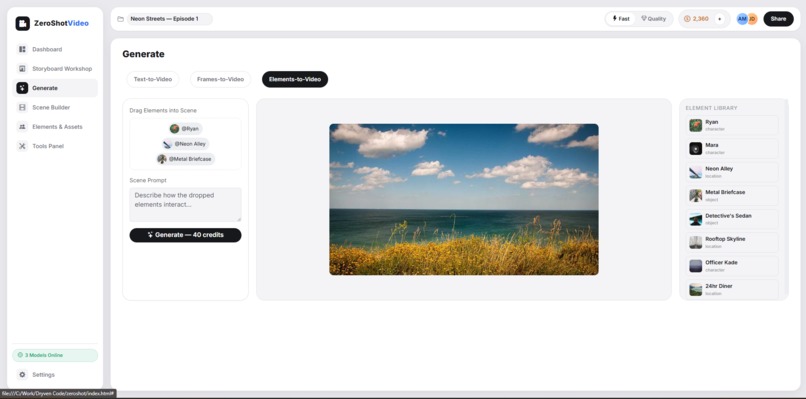The height and width of the screenshot is (399, 806).
Task: Open Storyboard Workshop from the sidebar
Action: [x=55, y=68]
